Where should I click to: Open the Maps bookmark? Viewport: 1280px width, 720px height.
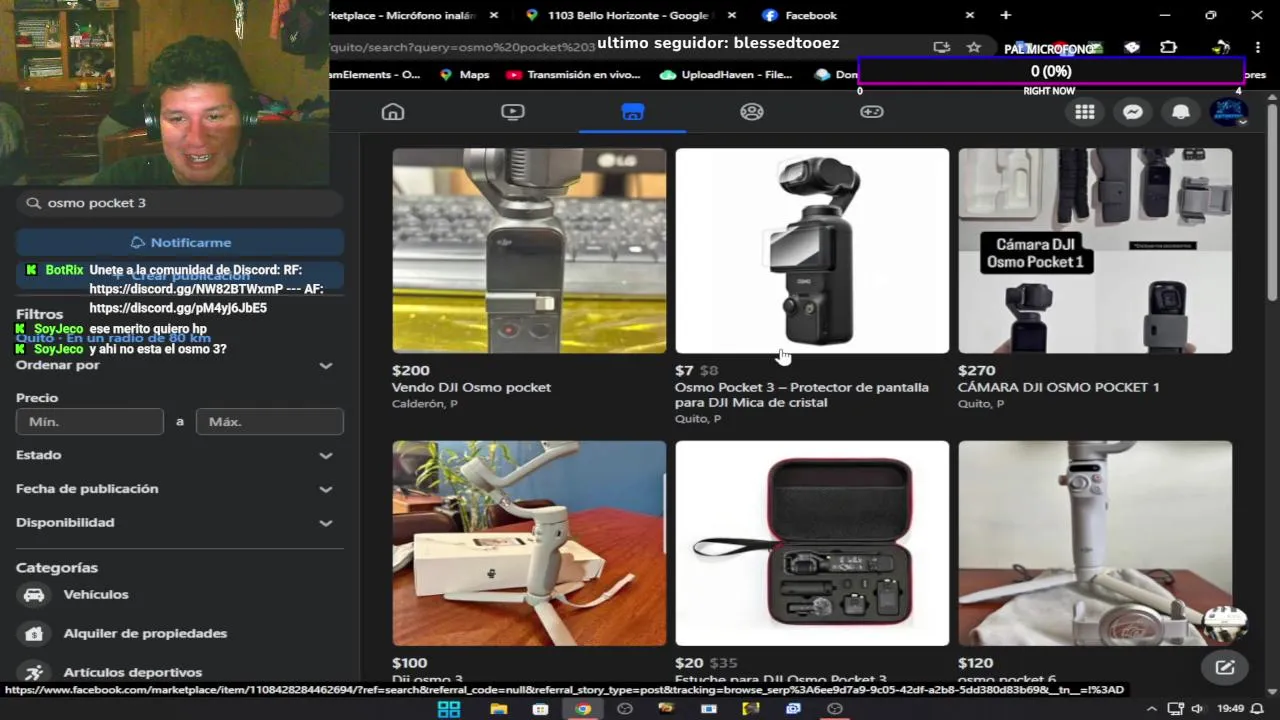(464, 75)
